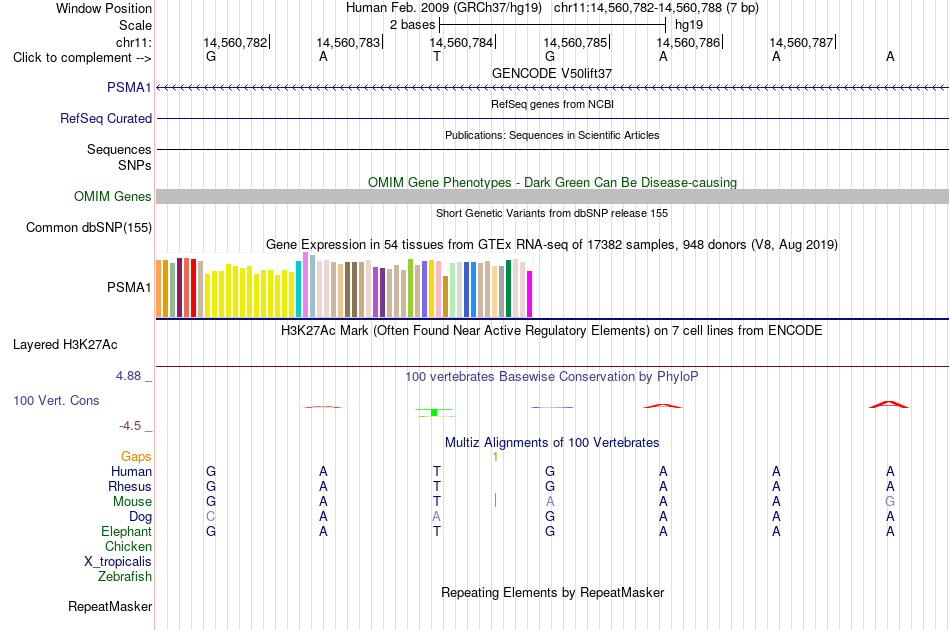Viewport: 950px width, 630px height.
Task: Click the 'H3K27Ac Mark' ENCODE track title
Action: pyautogui.click(x=552, y=331)
